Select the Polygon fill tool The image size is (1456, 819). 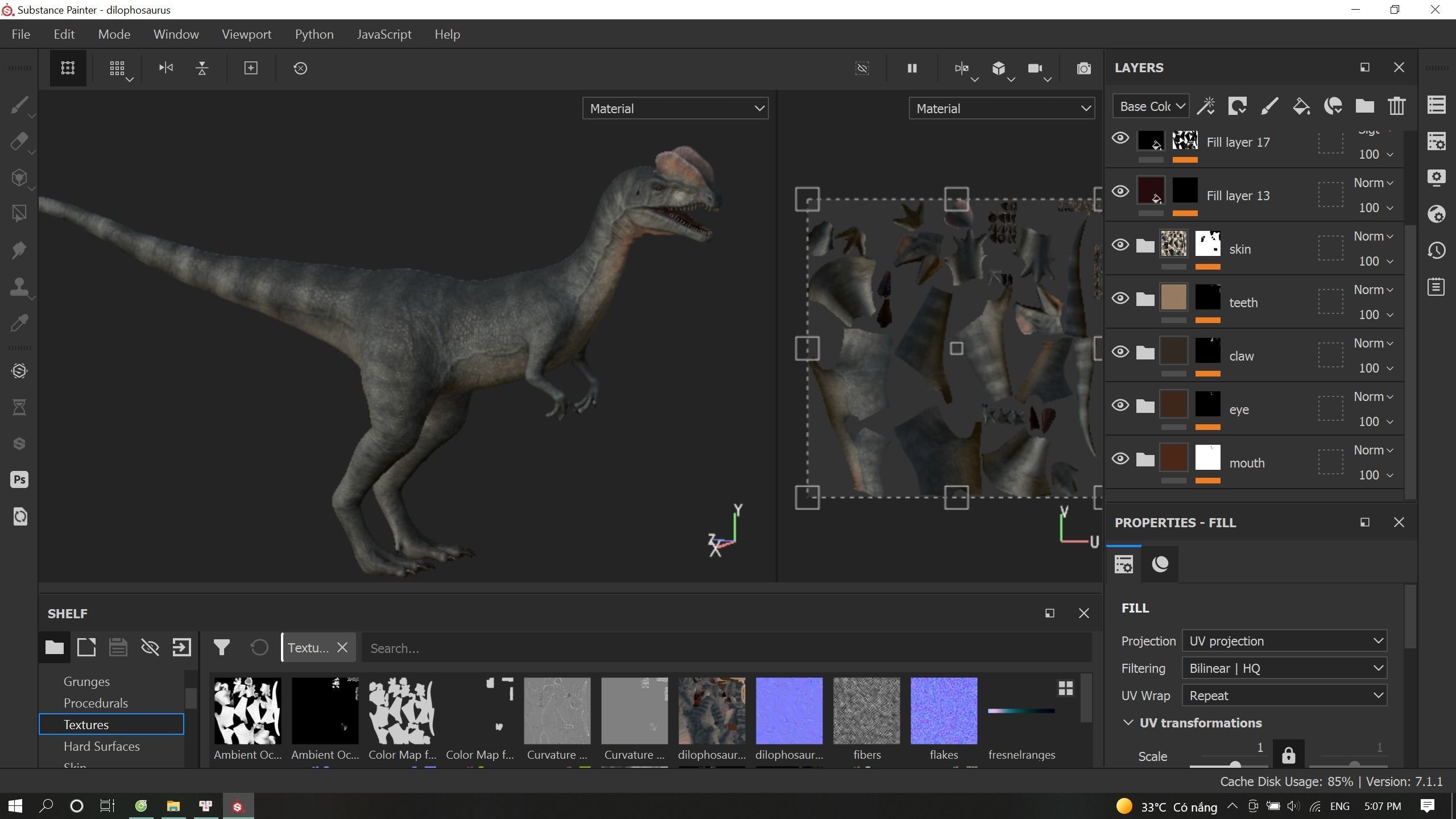pos(19,214)
